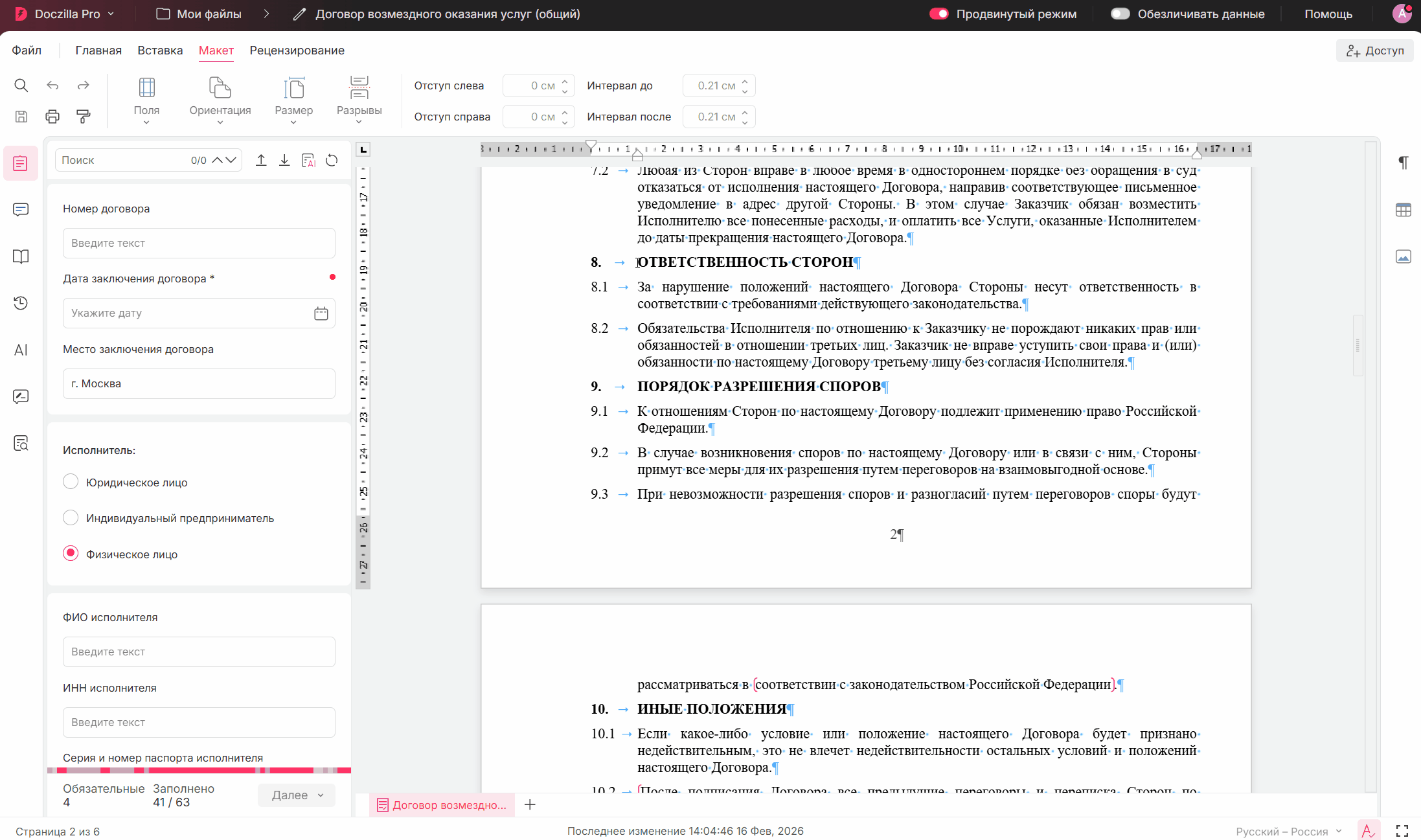Image resolution: width=1421 pixels, height=840 pixels.
Task: Increase Отступ слева stepper value
Action: point(565,81)
